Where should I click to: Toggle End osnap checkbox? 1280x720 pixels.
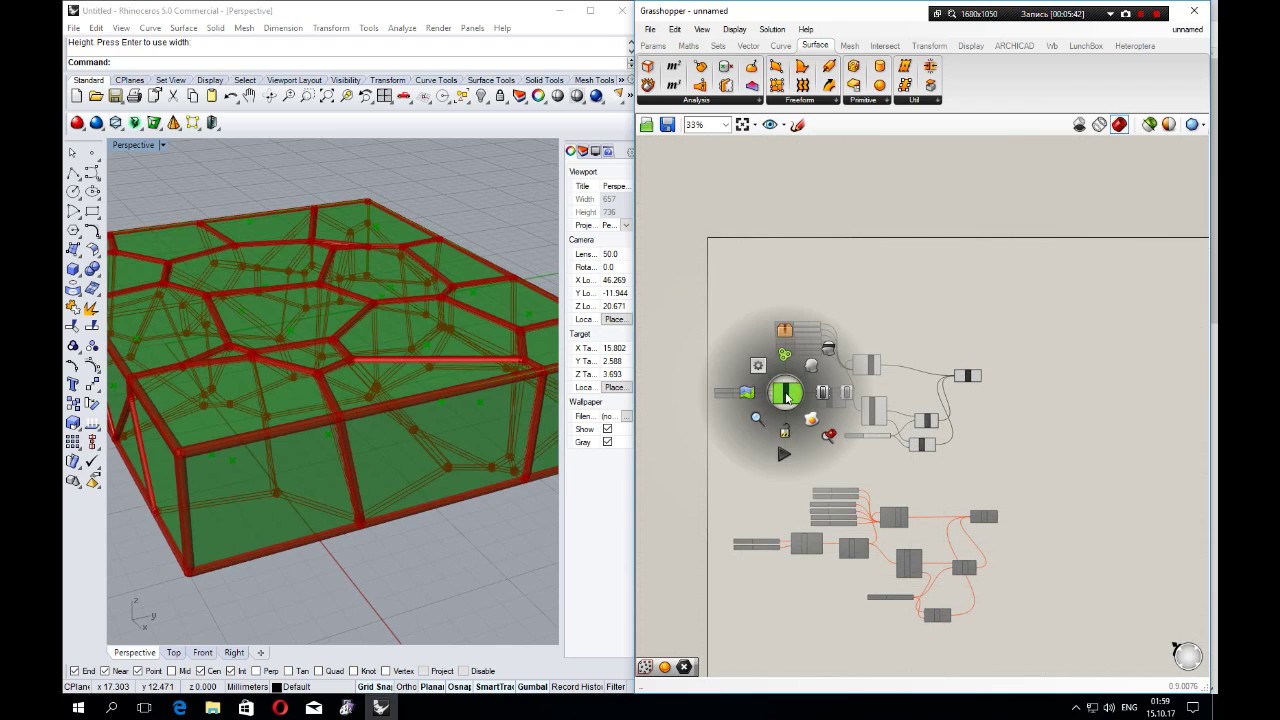75,671
